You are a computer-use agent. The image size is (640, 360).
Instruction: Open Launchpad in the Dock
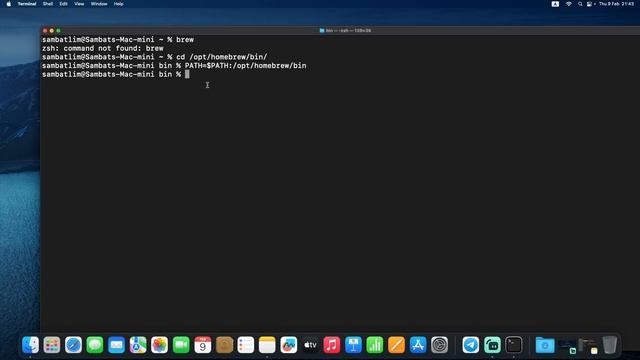tap(52, 345)
